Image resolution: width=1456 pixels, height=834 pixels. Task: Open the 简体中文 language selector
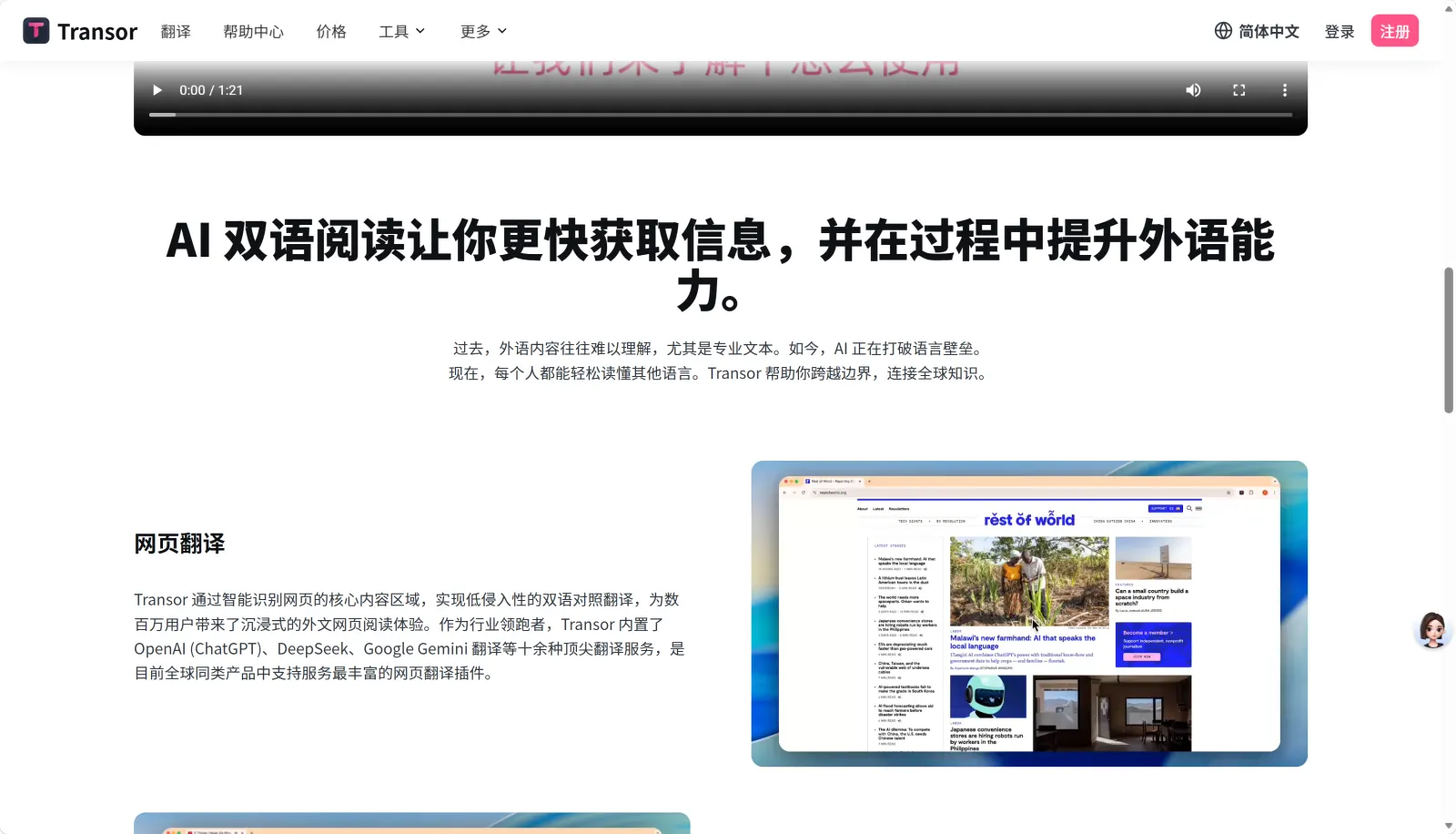click(1257, 31)
